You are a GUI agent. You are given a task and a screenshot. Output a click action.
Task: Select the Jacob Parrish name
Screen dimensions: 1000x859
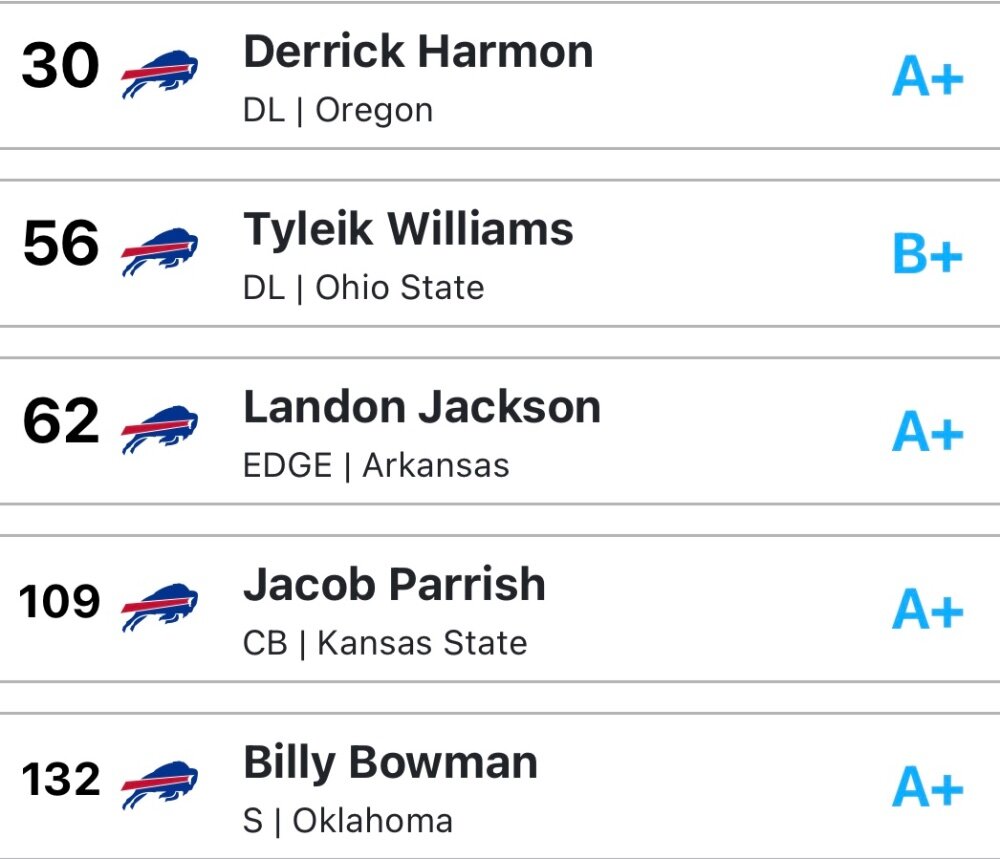coord(394,584)
